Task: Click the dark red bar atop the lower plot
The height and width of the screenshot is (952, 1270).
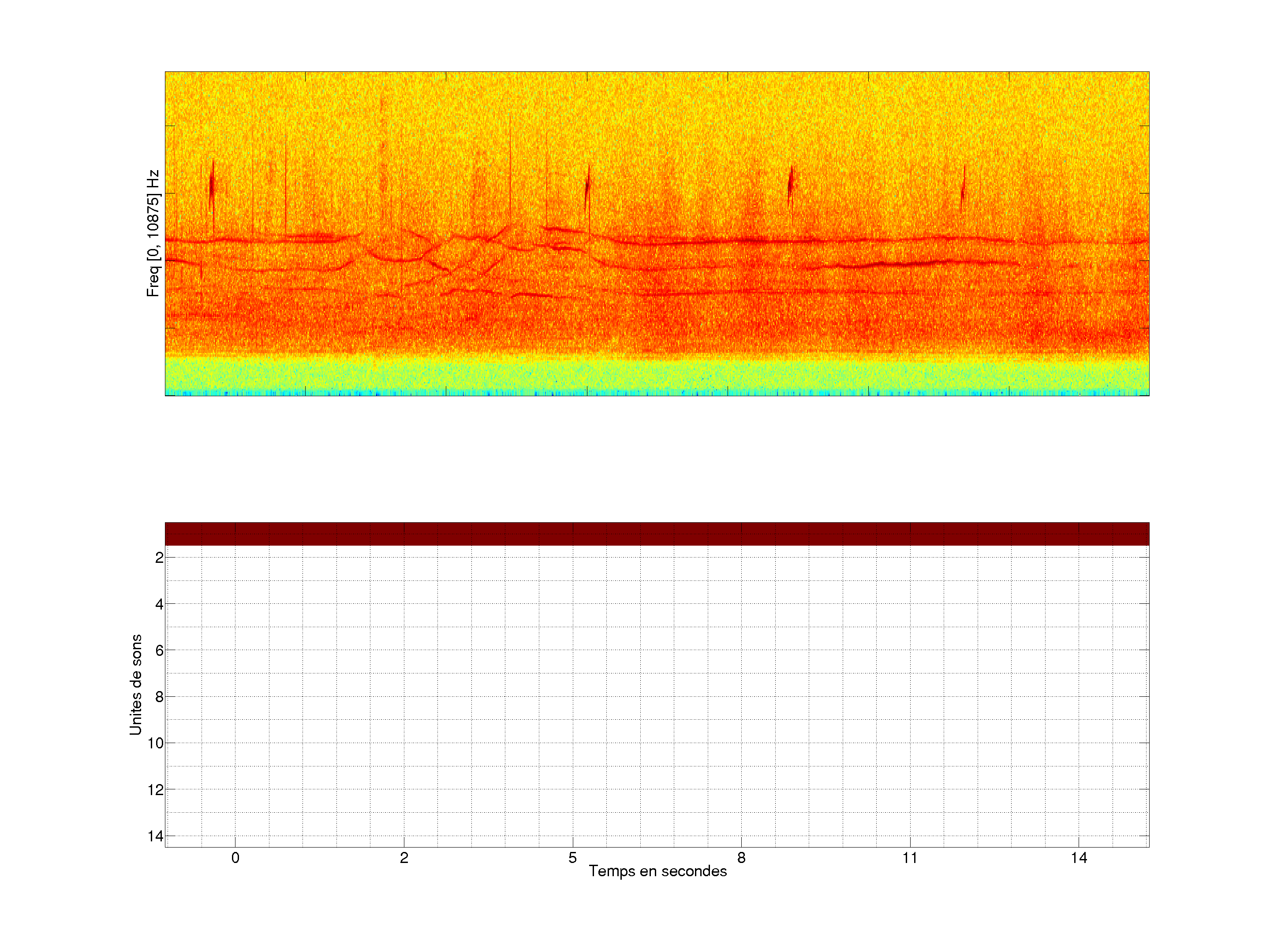Action: pyautogui.click(x=657, y=534)
